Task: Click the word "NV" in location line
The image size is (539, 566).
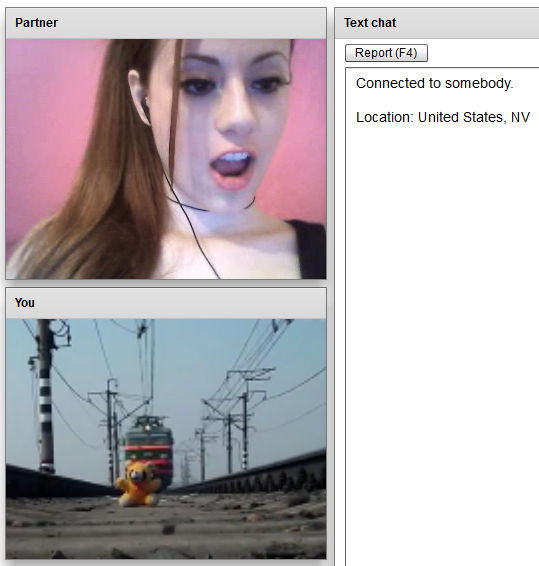Action: (x=520, y=117)
